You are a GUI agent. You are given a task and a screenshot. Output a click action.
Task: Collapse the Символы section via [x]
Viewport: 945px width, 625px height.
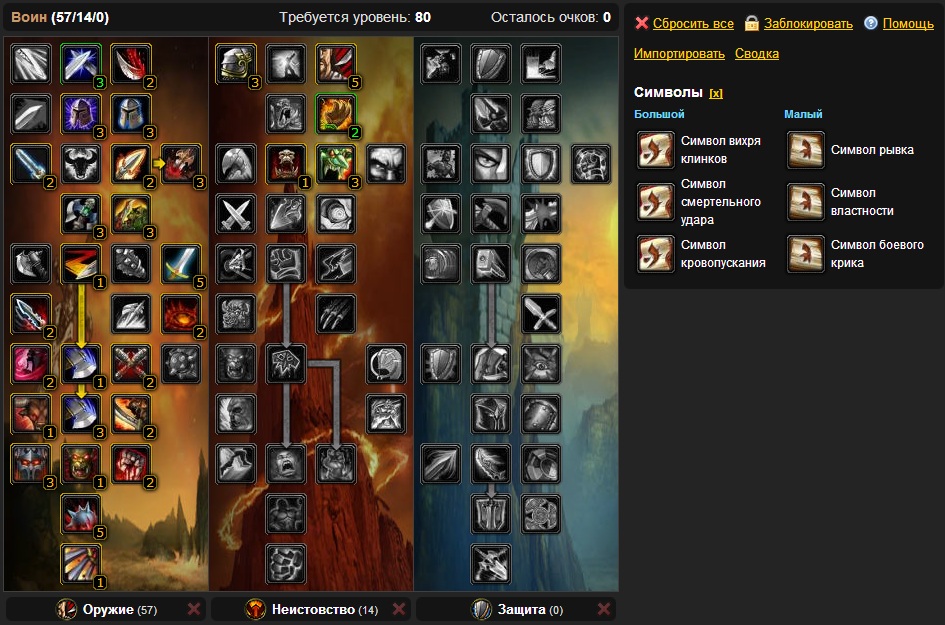click(716, 93)
